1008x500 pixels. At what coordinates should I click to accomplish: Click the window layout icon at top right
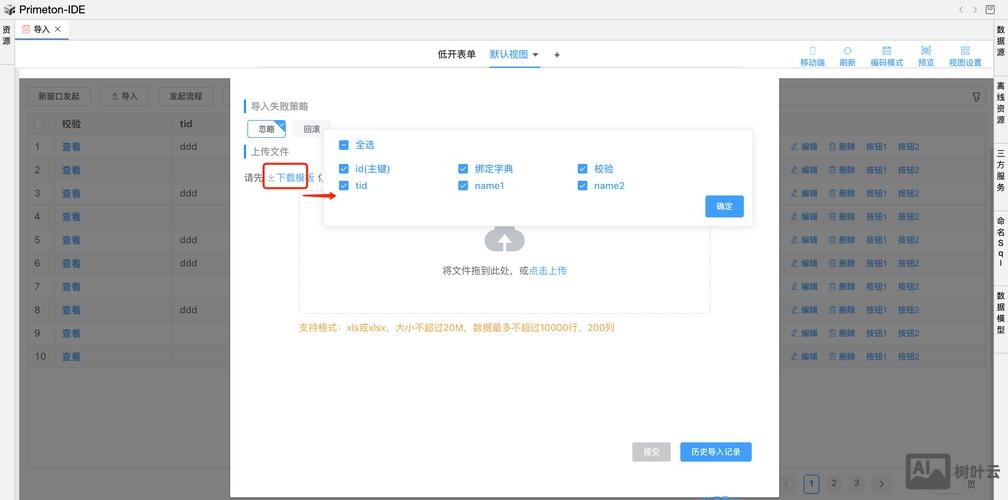(x=991, y=10)
